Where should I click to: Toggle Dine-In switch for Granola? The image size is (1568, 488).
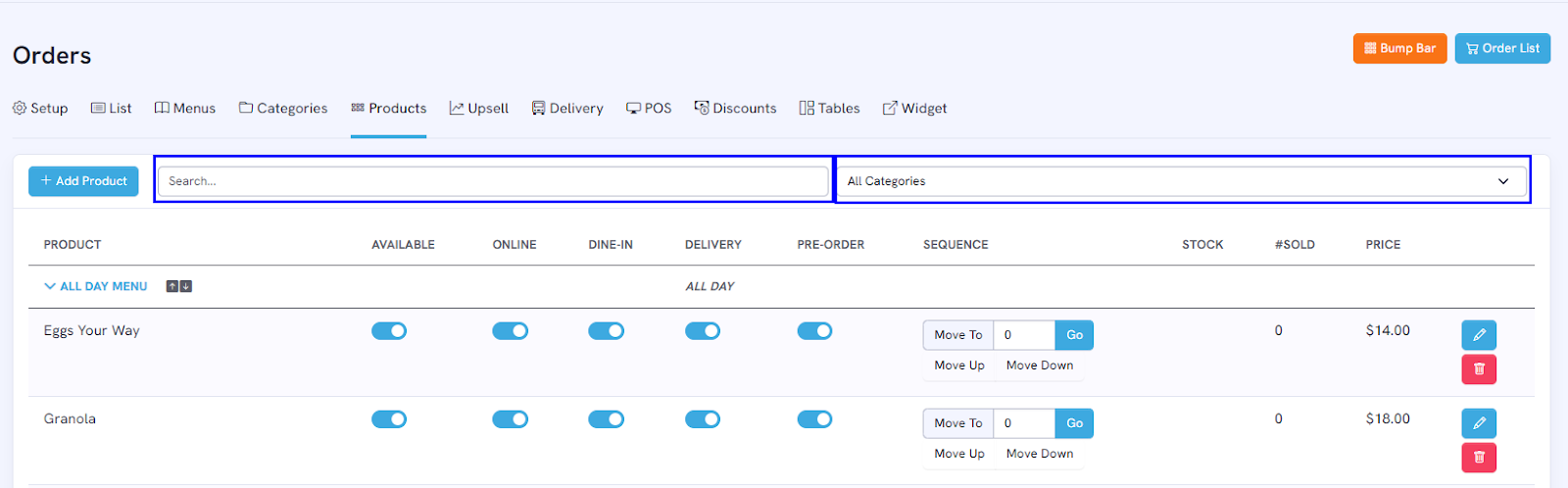[606, 419]
